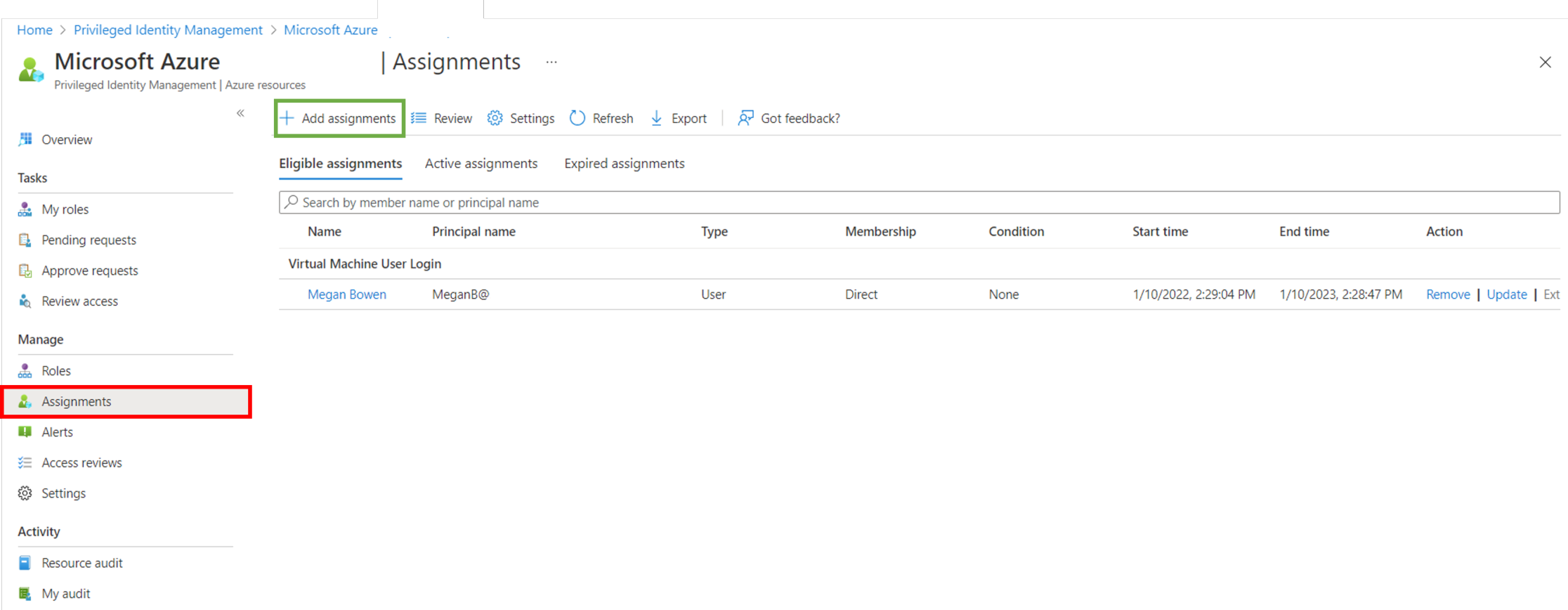Click the Pending requests icon
Viewport: 1568px width, 610px height.
click(25, 240)
